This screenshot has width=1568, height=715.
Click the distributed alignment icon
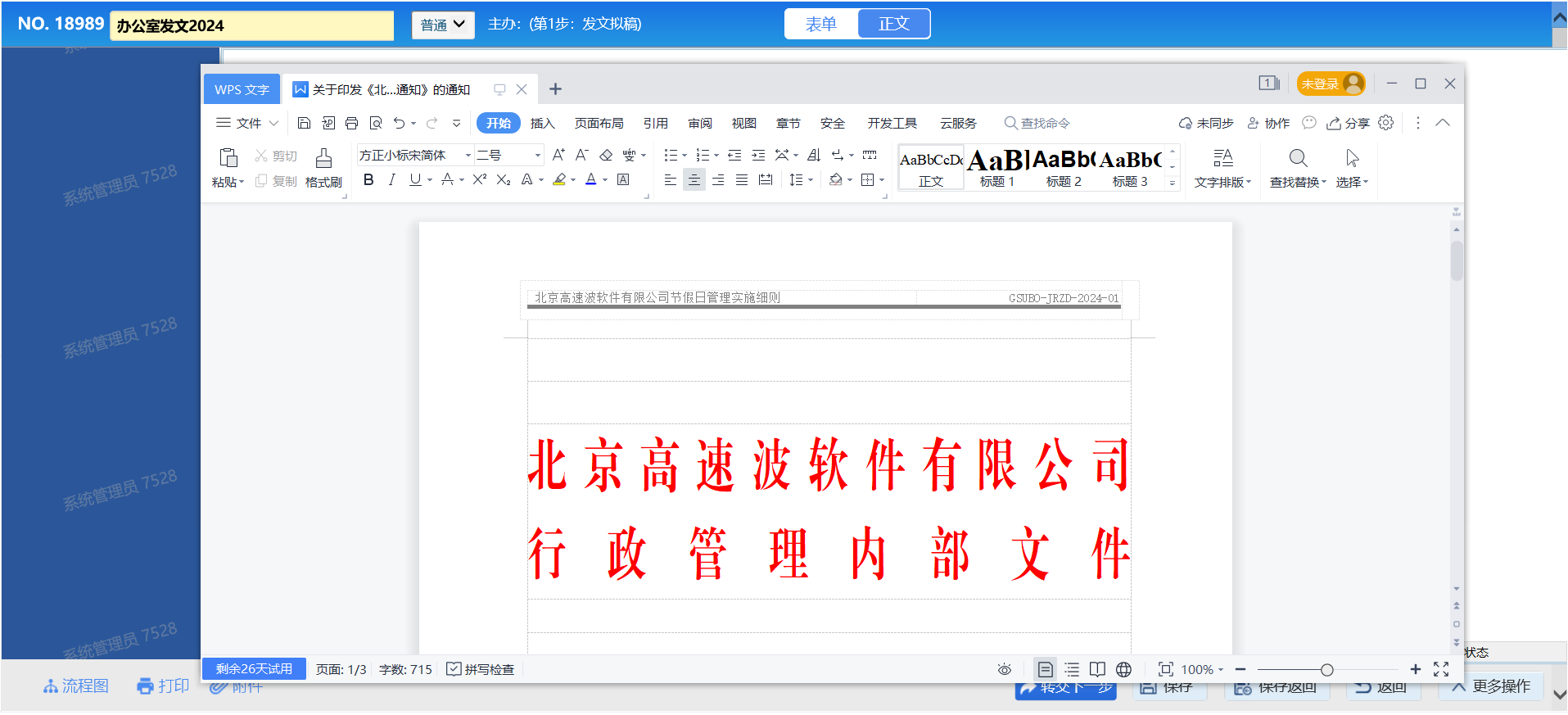tap(766, 179)
